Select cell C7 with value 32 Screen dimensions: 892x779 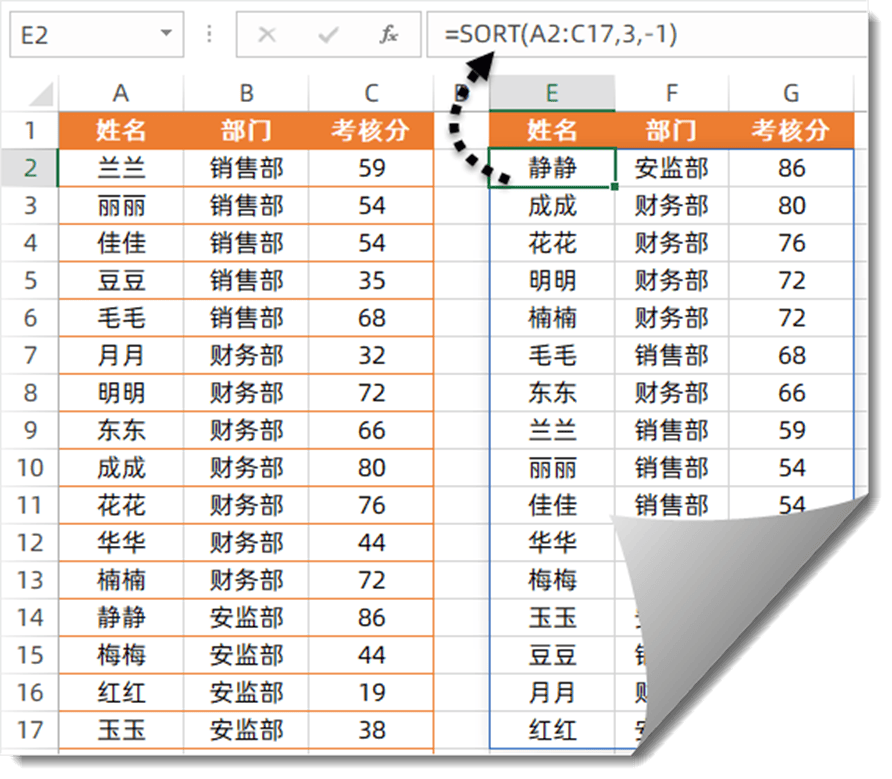point(371,355)
